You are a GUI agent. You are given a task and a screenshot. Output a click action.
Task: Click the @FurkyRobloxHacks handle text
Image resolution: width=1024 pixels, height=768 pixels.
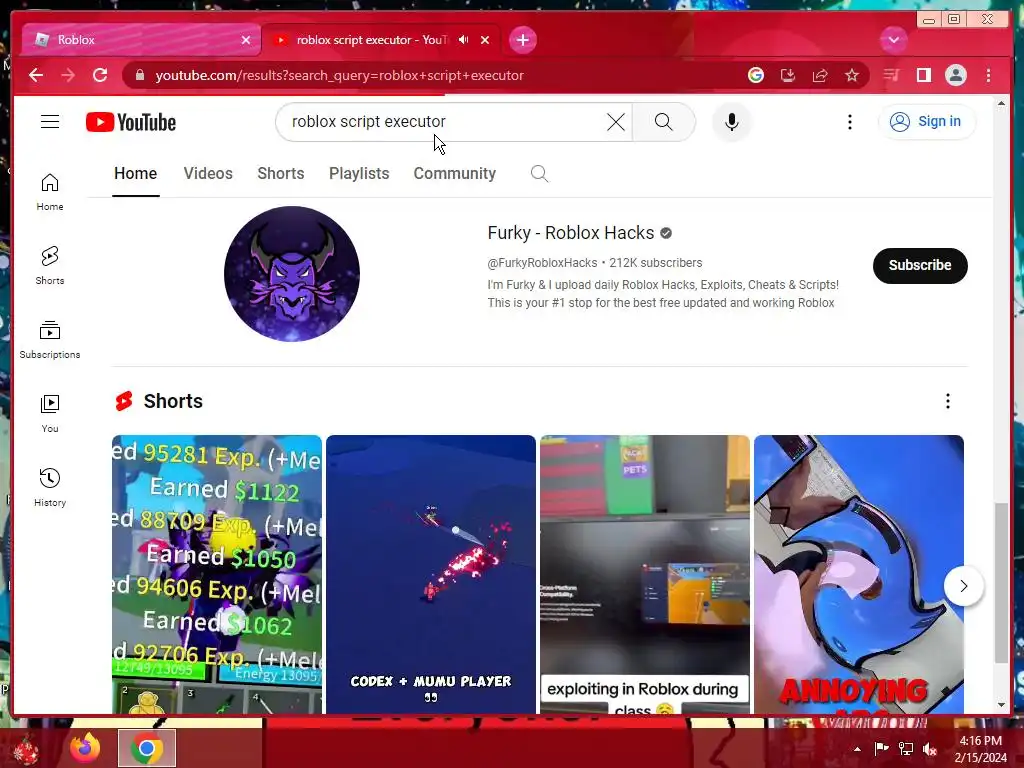[x=542, y=263]
